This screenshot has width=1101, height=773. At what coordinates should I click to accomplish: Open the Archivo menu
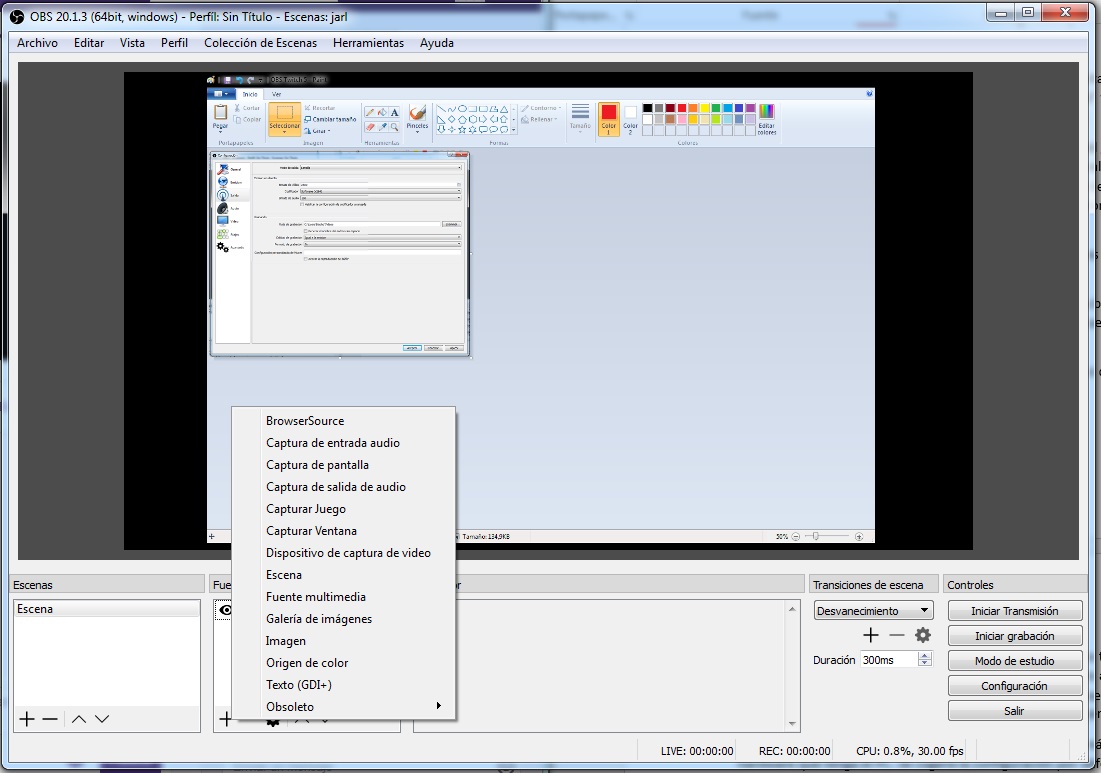pyautogui.click(x=37, y=43)
